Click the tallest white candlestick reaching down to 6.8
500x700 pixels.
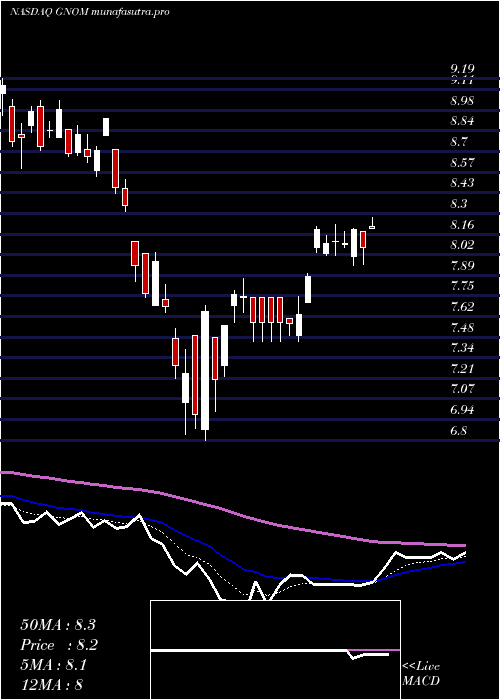coord(205,370)
